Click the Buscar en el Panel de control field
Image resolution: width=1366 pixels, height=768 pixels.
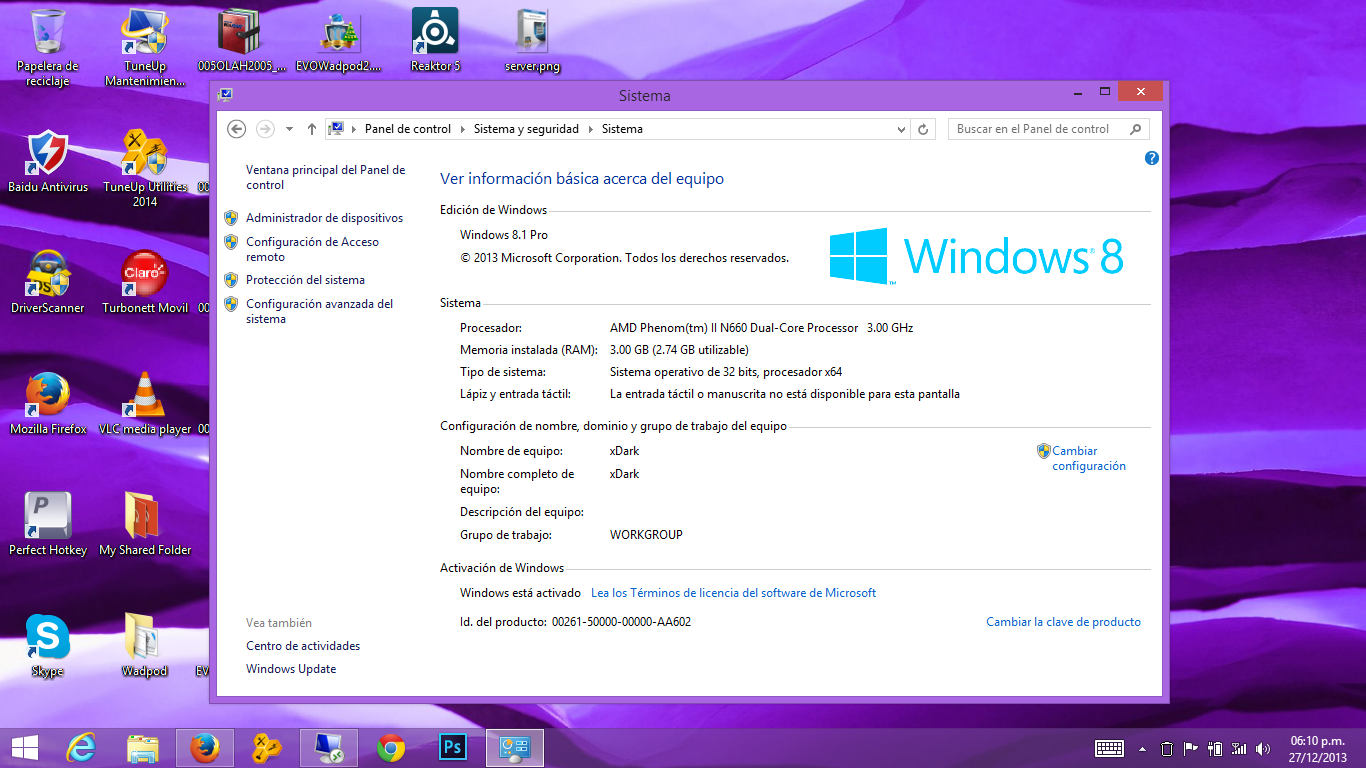pyautogui.click(x=1048, y=129)
